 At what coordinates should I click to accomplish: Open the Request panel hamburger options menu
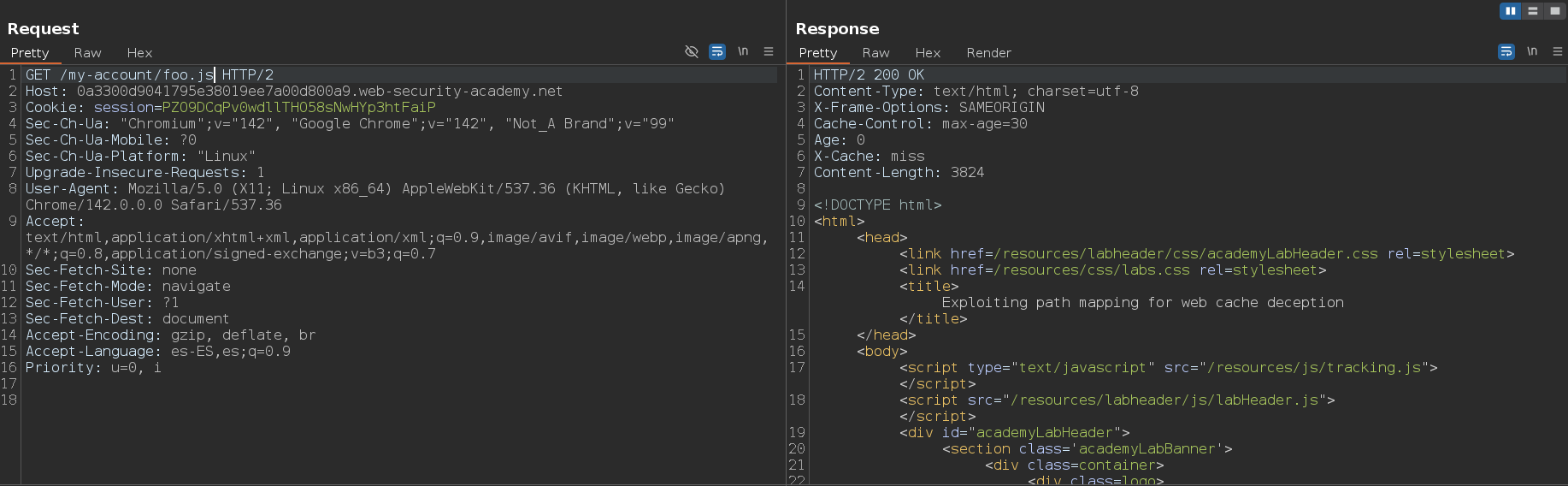(x=769, y=52)
